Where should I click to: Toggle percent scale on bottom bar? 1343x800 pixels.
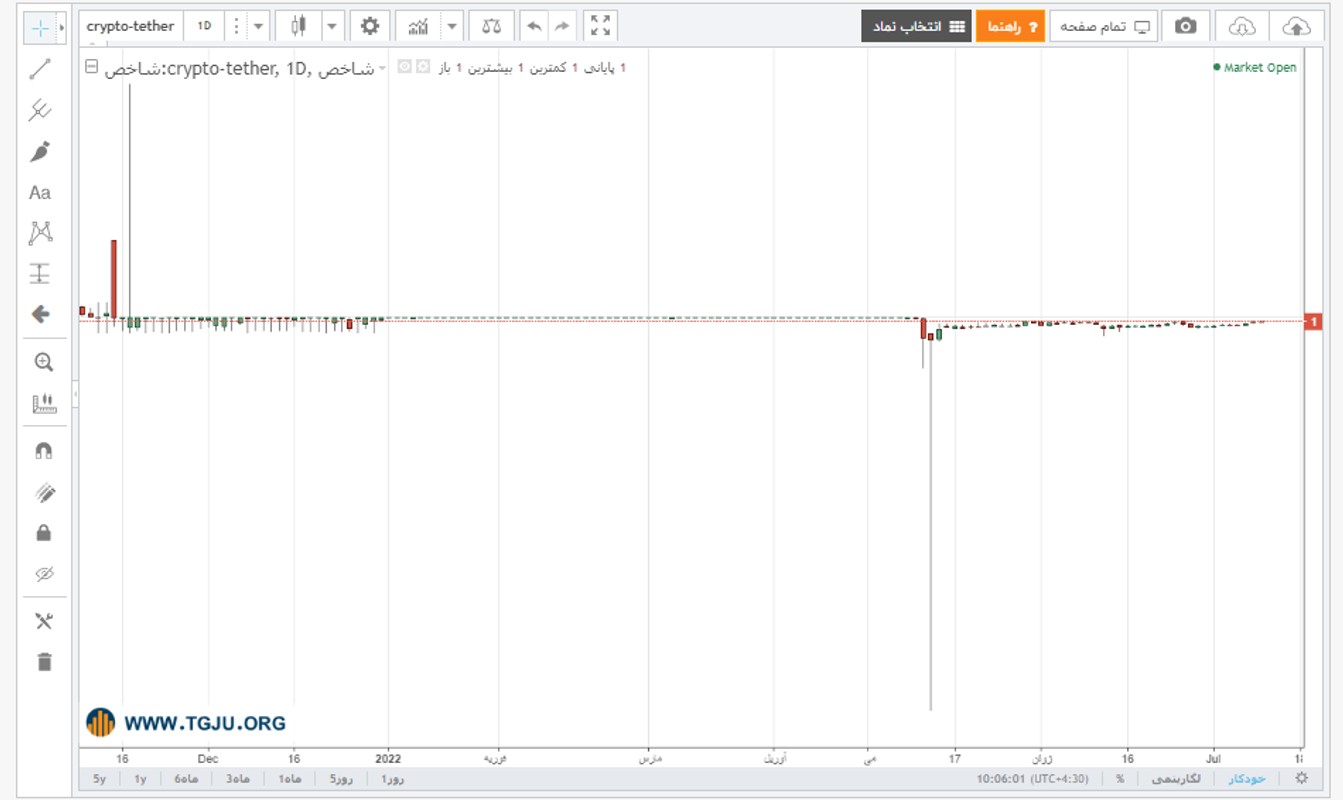1120,778
